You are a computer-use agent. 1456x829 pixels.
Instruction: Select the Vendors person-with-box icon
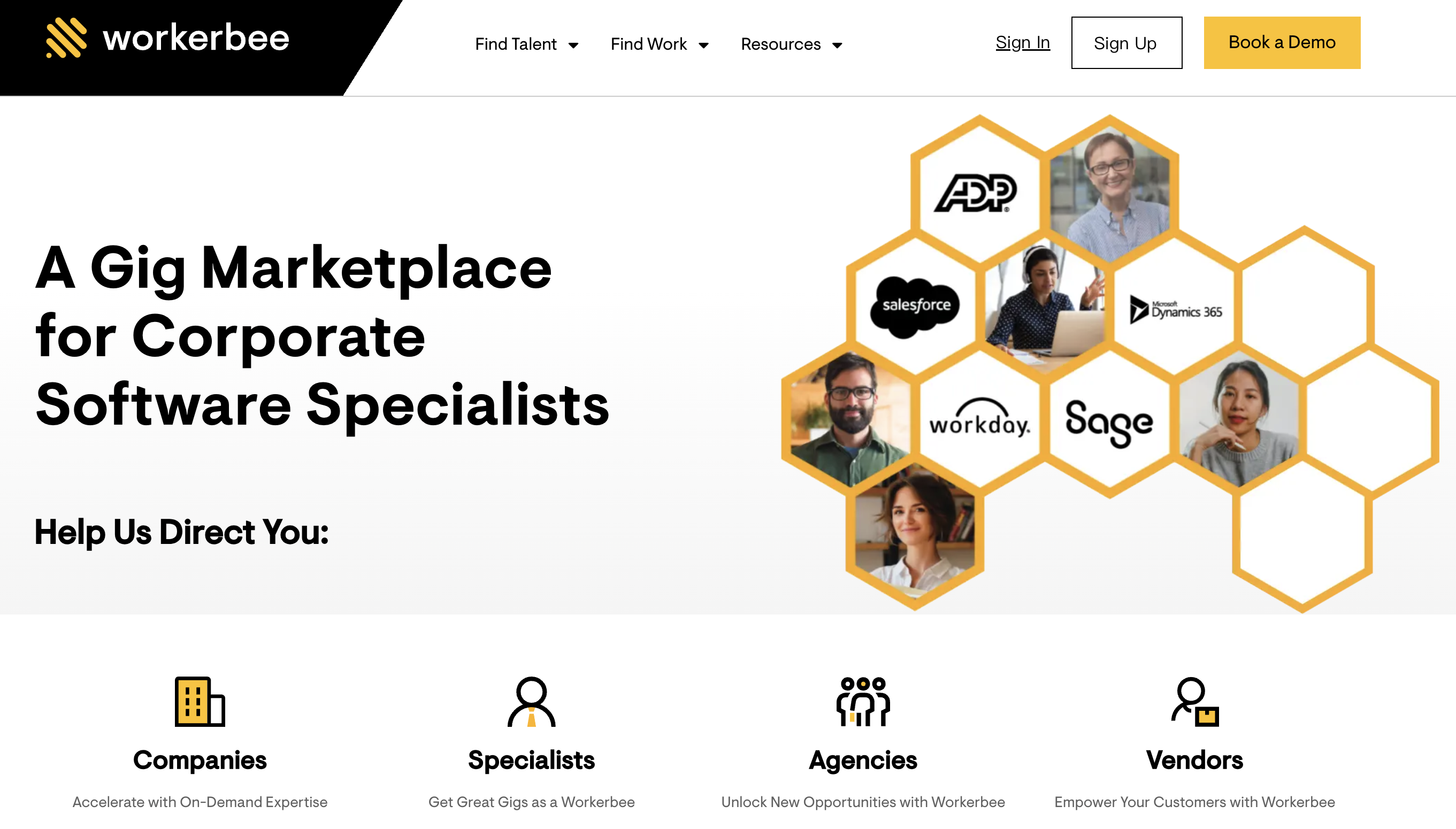coord(1194,702)
